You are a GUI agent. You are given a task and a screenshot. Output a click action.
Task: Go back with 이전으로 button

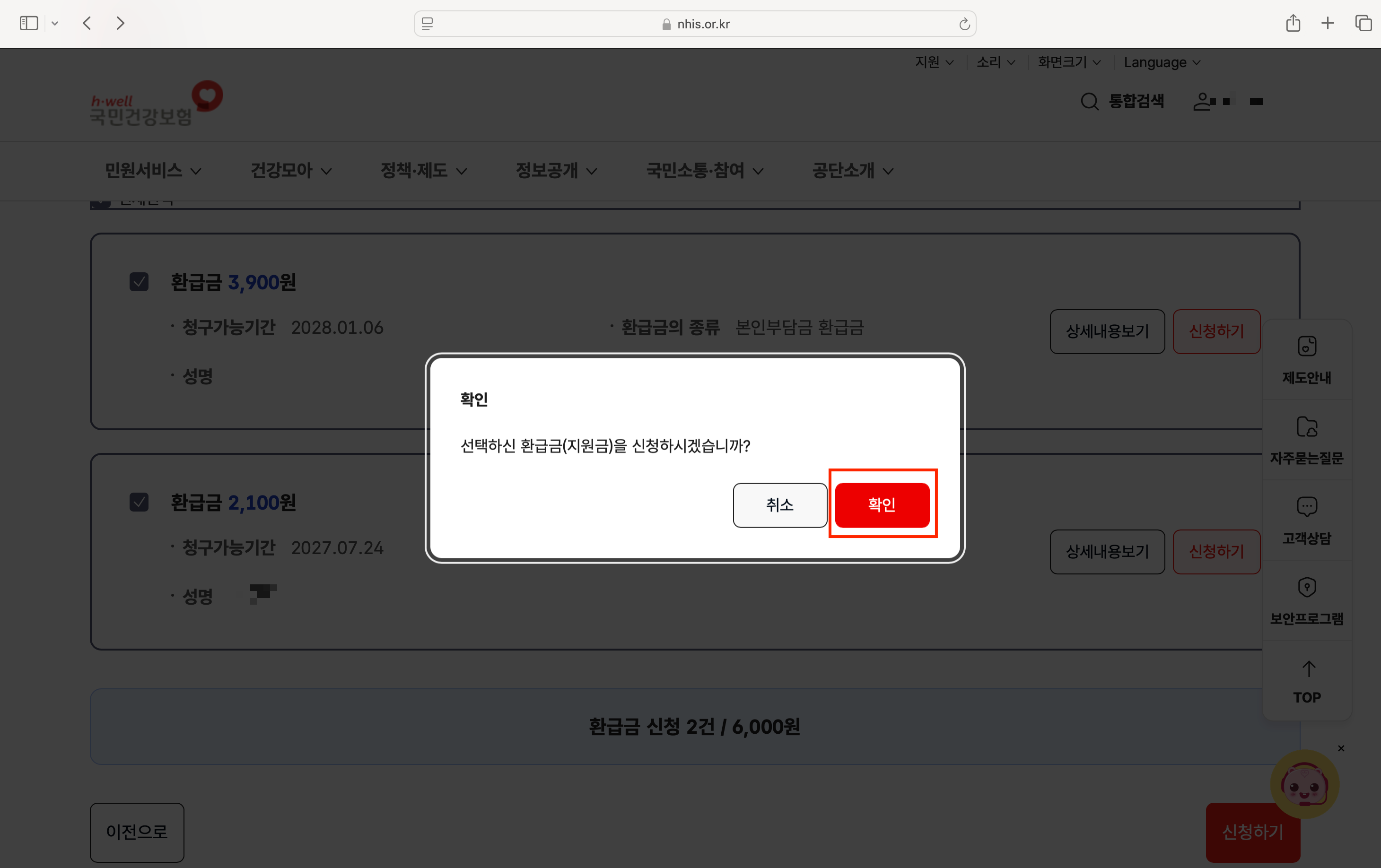point(137,832)
